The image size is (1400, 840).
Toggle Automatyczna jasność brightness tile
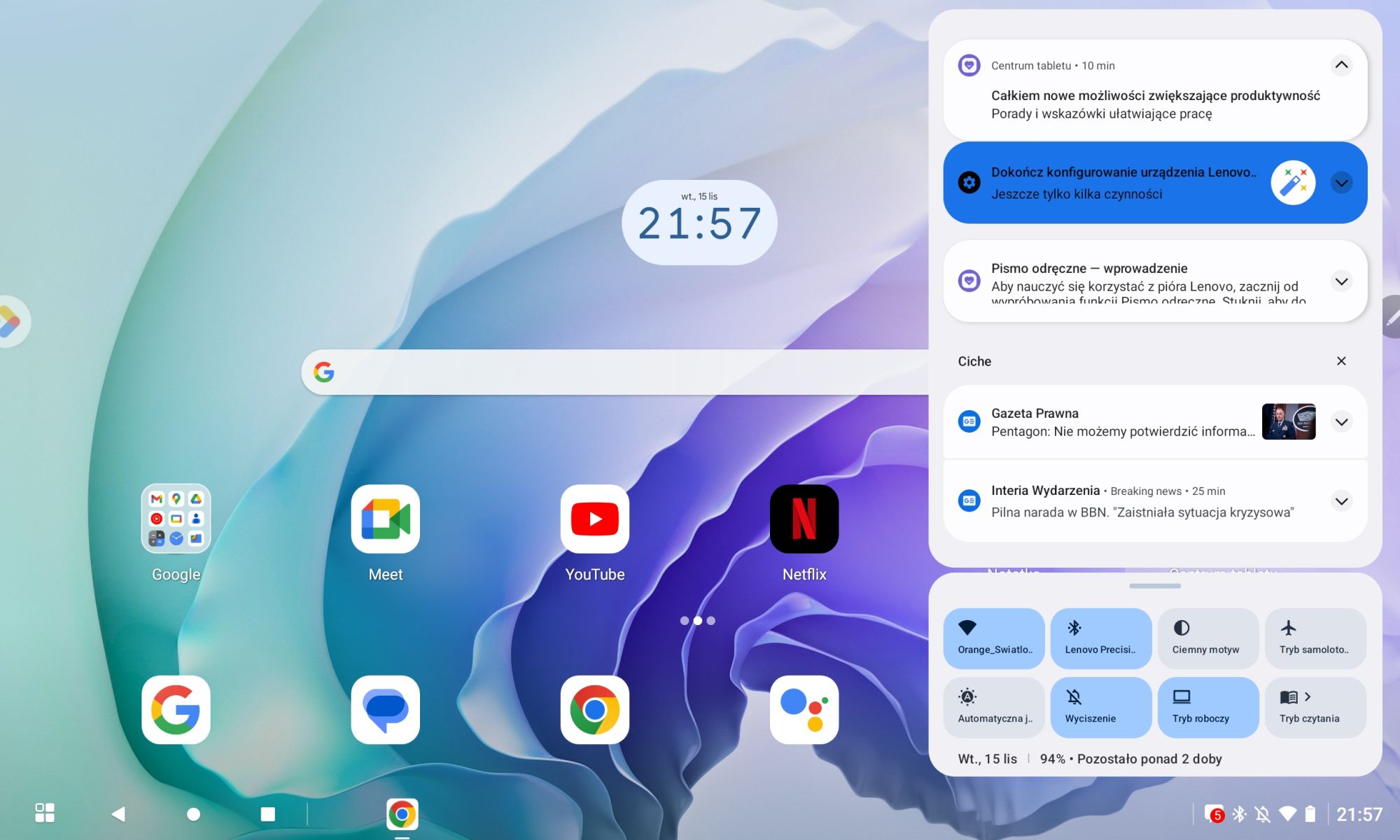coord(994,707)
